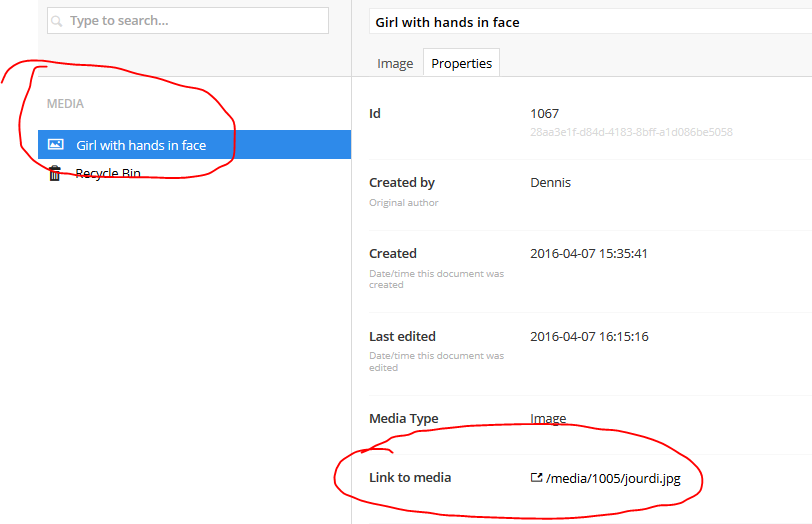812x524 pixels.
Task: Click the author name Dennis
Action: click(549, 183)
